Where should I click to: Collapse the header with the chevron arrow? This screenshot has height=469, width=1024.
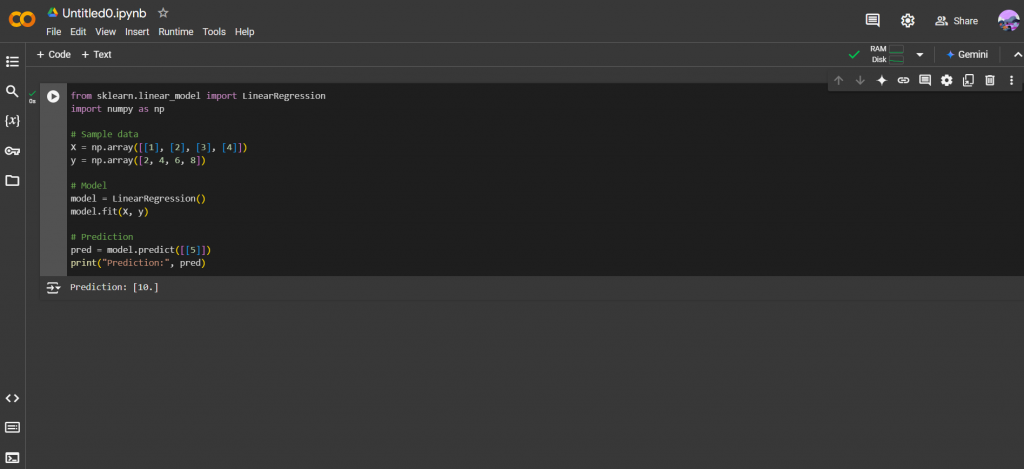pos(1004,55)
